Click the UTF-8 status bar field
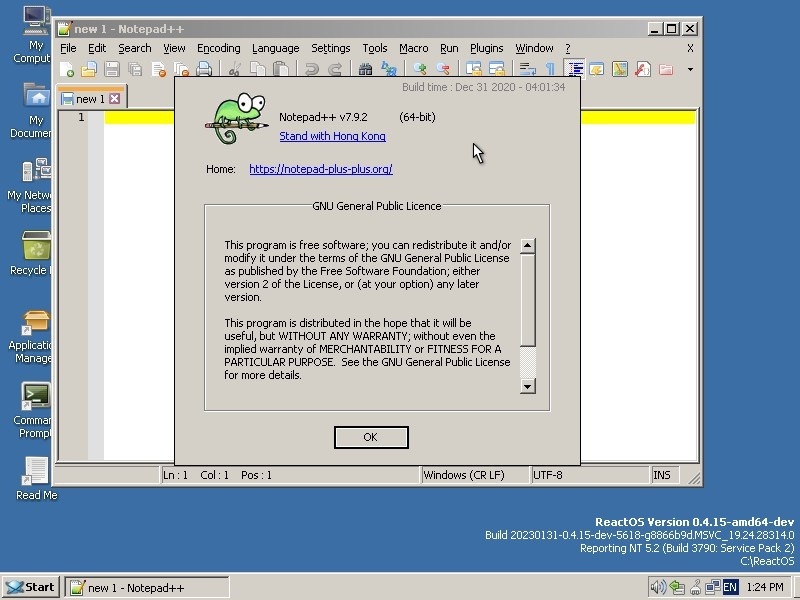The height and width of the screenshot is (600, 800). pos(590,475)
